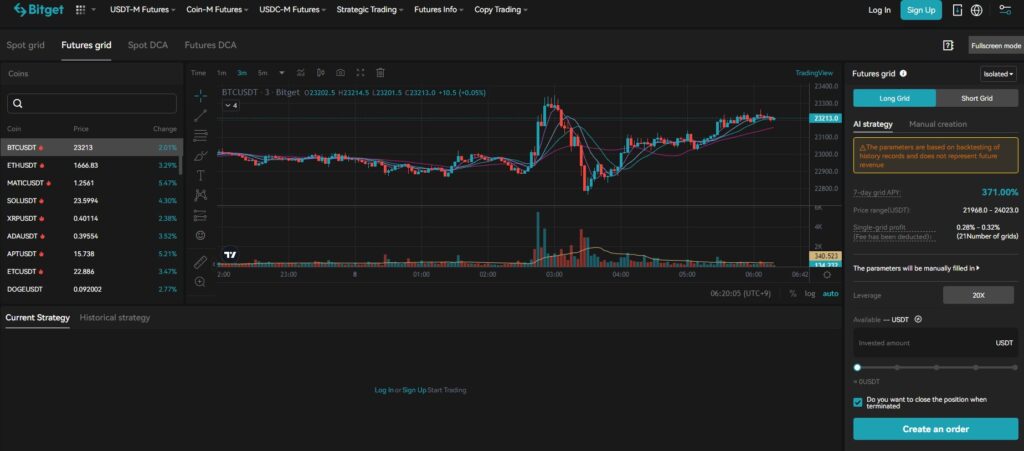Open the 20X leverage selector
The height and width of the screenshot is (451, 1024).
[x=978, y=295]
